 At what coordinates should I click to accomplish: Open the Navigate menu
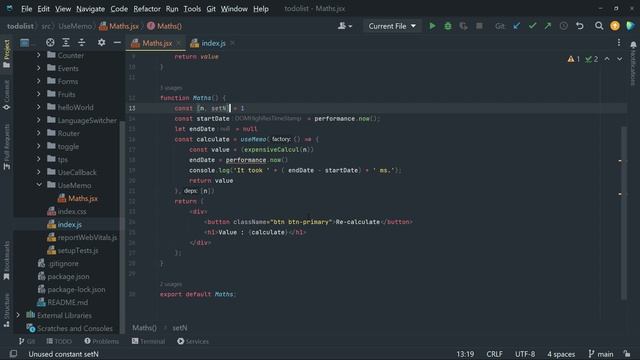pyautogui.click(x=90, y=9)
